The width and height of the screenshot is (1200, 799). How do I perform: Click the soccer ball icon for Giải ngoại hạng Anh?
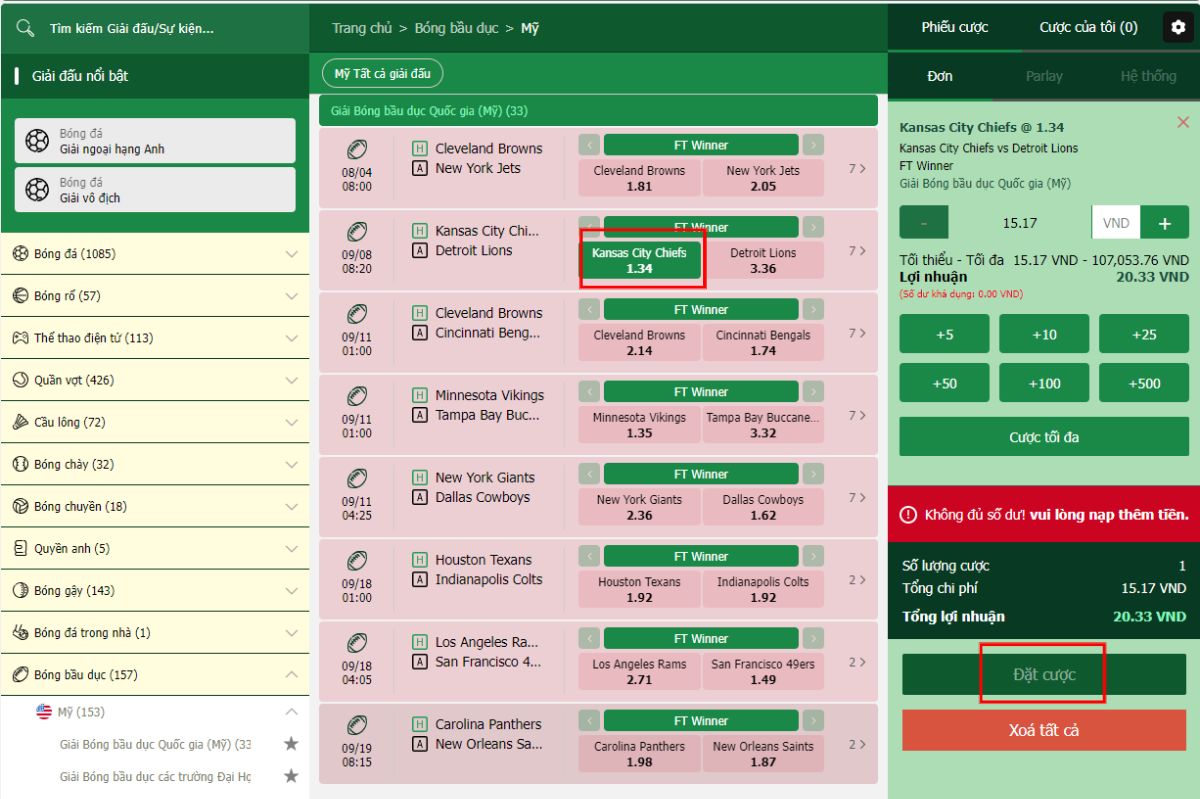[x=37, y=141]
